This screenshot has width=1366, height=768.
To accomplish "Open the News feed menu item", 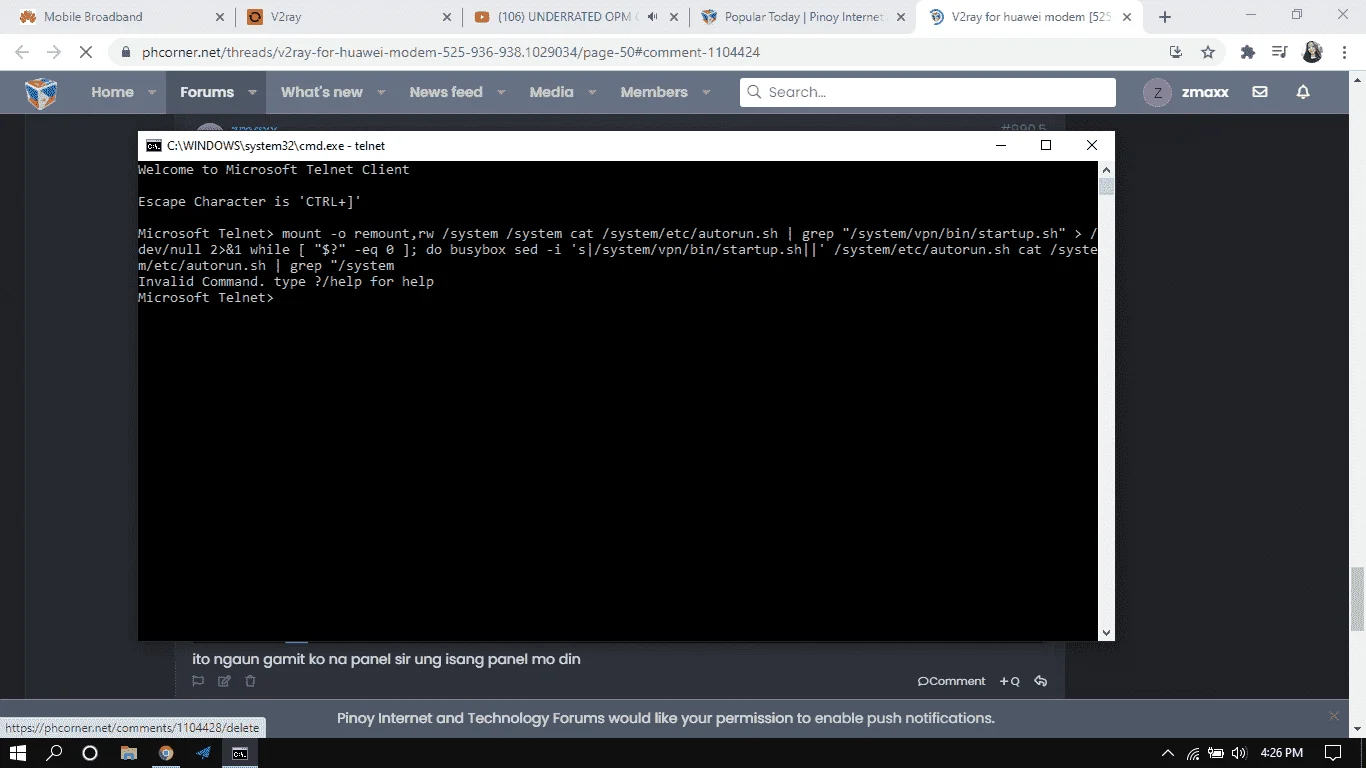I will (x=446, y=92).
